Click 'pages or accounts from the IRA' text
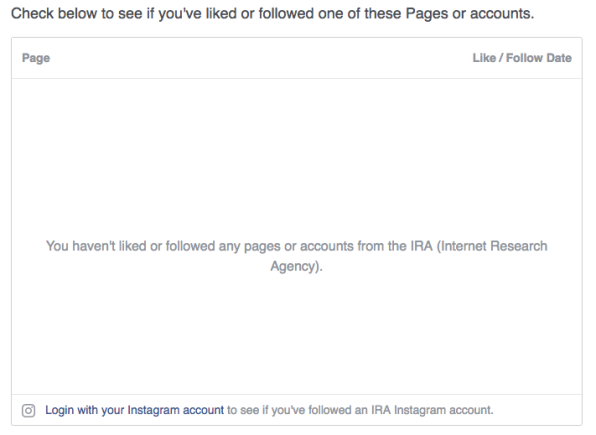 [338, 246]
